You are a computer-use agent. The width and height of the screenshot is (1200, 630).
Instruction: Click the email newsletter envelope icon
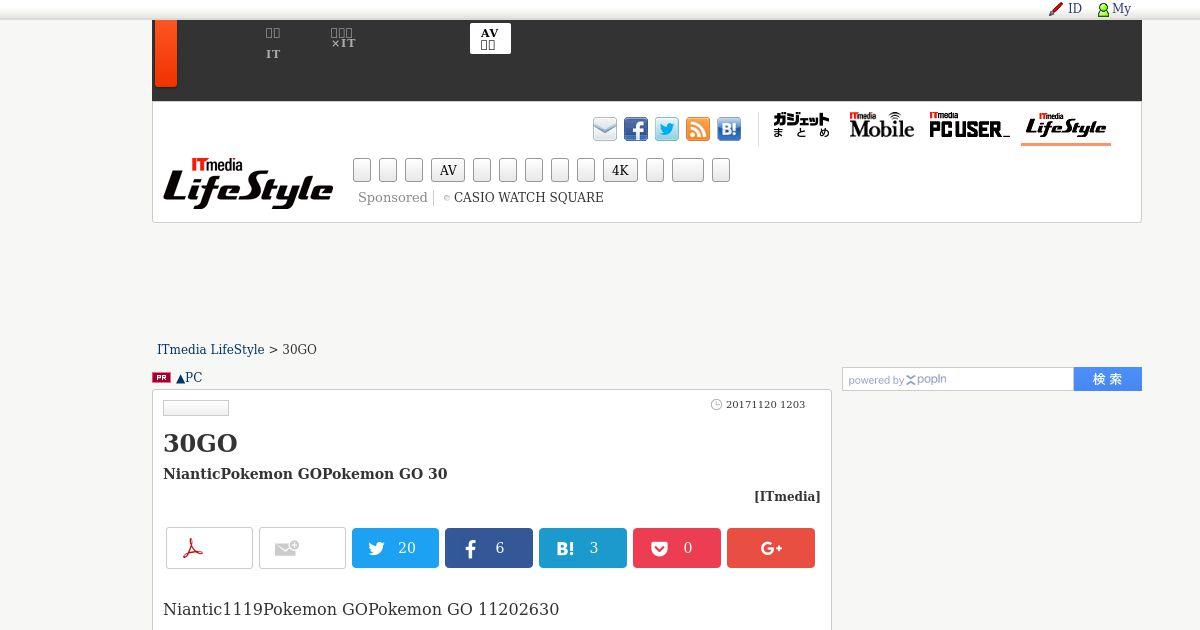[605, 129]
